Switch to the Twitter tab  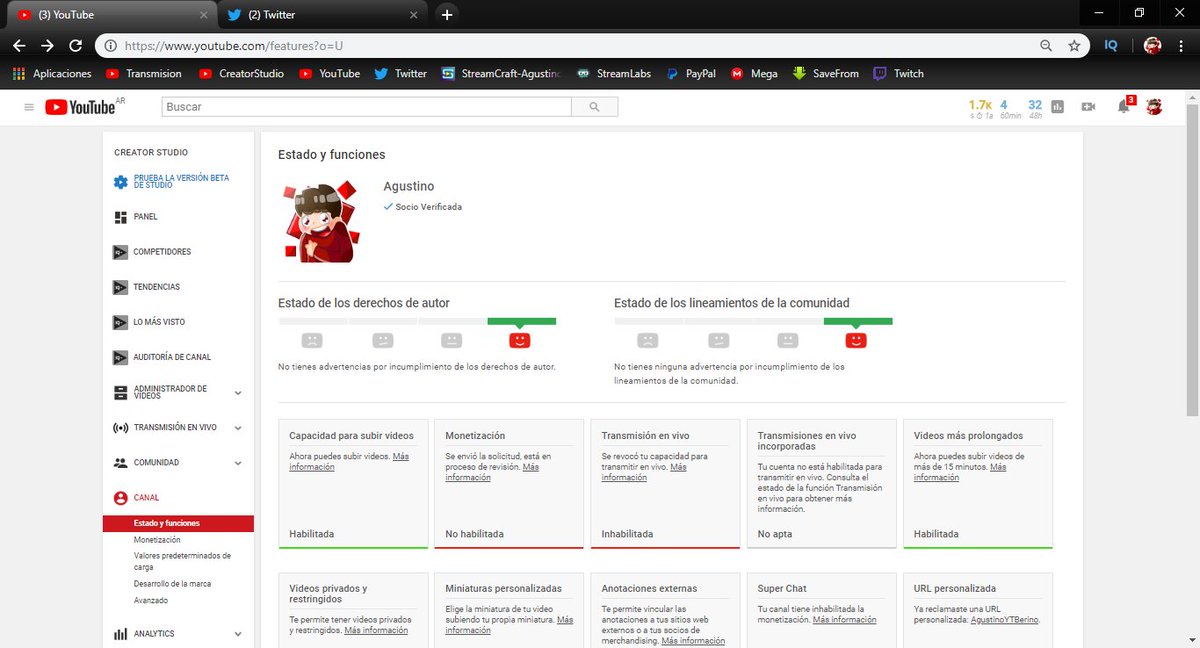click(x=322, y=15)
